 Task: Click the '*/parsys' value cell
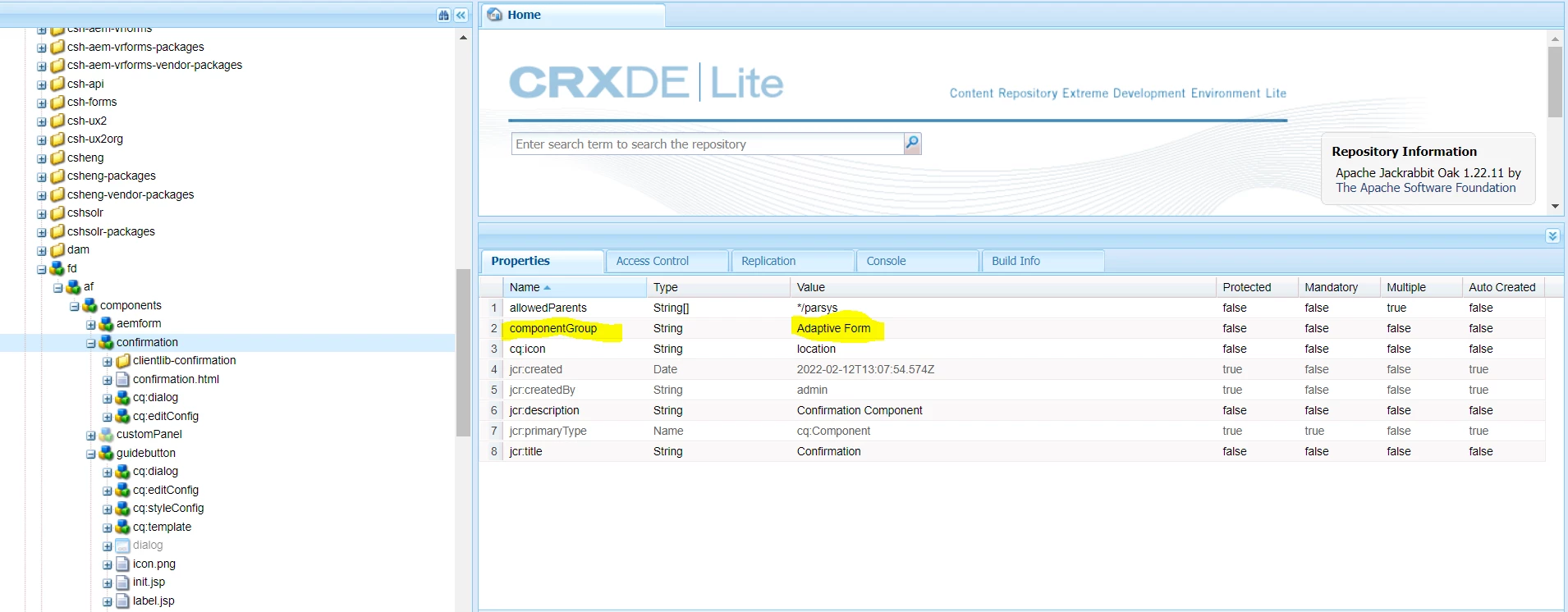pos(1002,308)
